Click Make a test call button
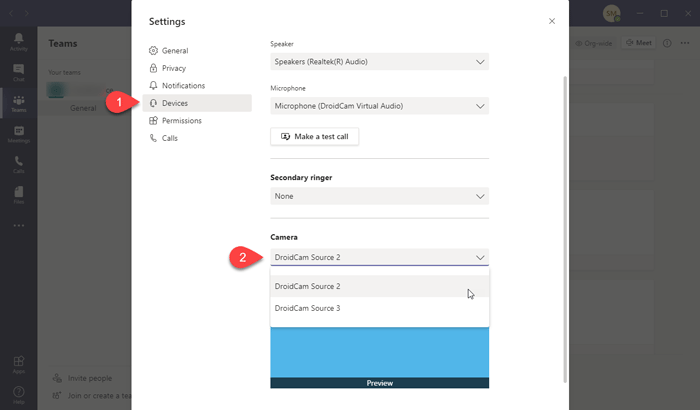Image resolution: width=700 pixels, height=410 pixels. [x=314, y=136]
